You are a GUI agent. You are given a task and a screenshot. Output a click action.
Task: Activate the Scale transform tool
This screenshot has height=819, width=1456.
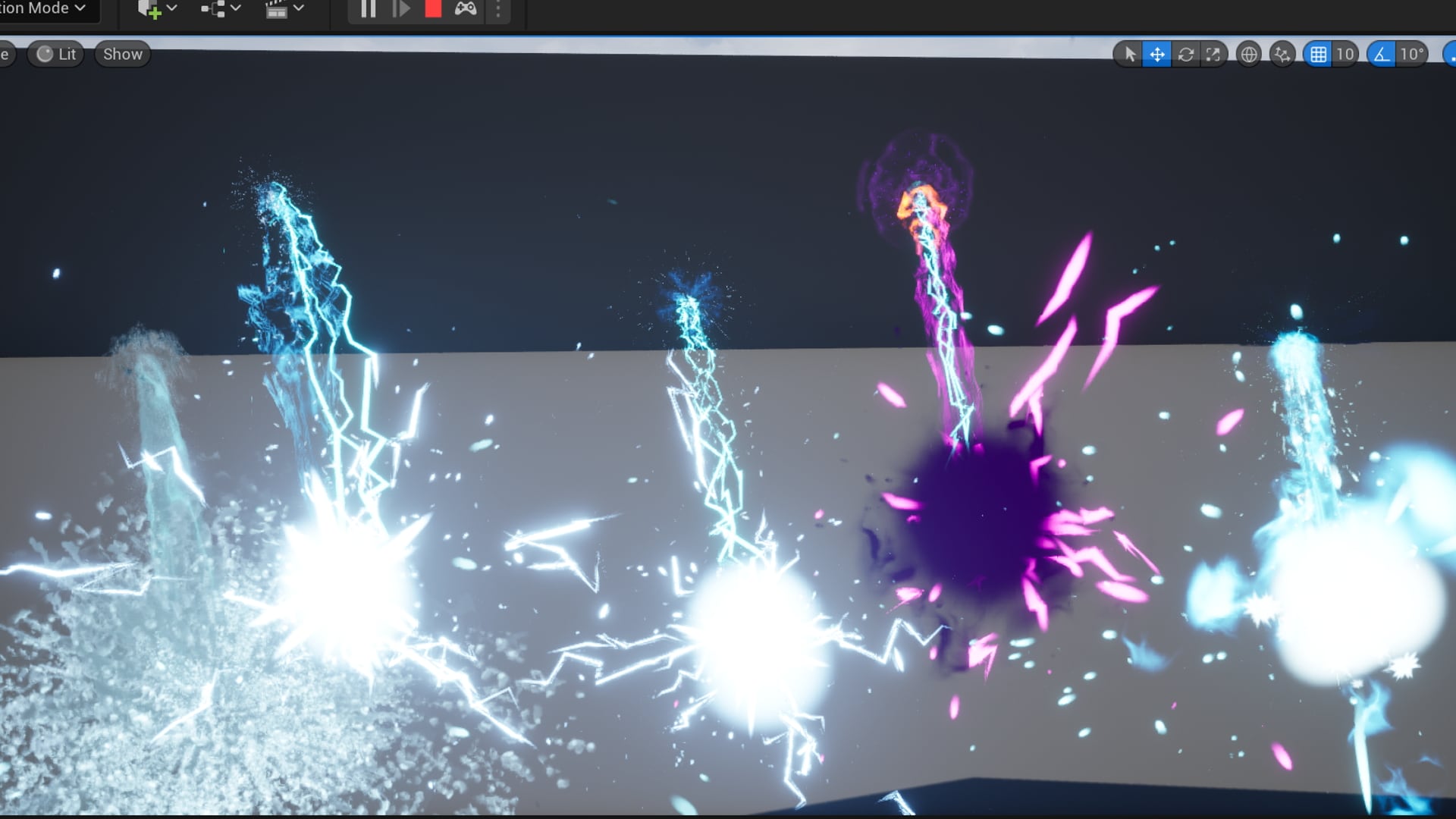point(1213,54)
